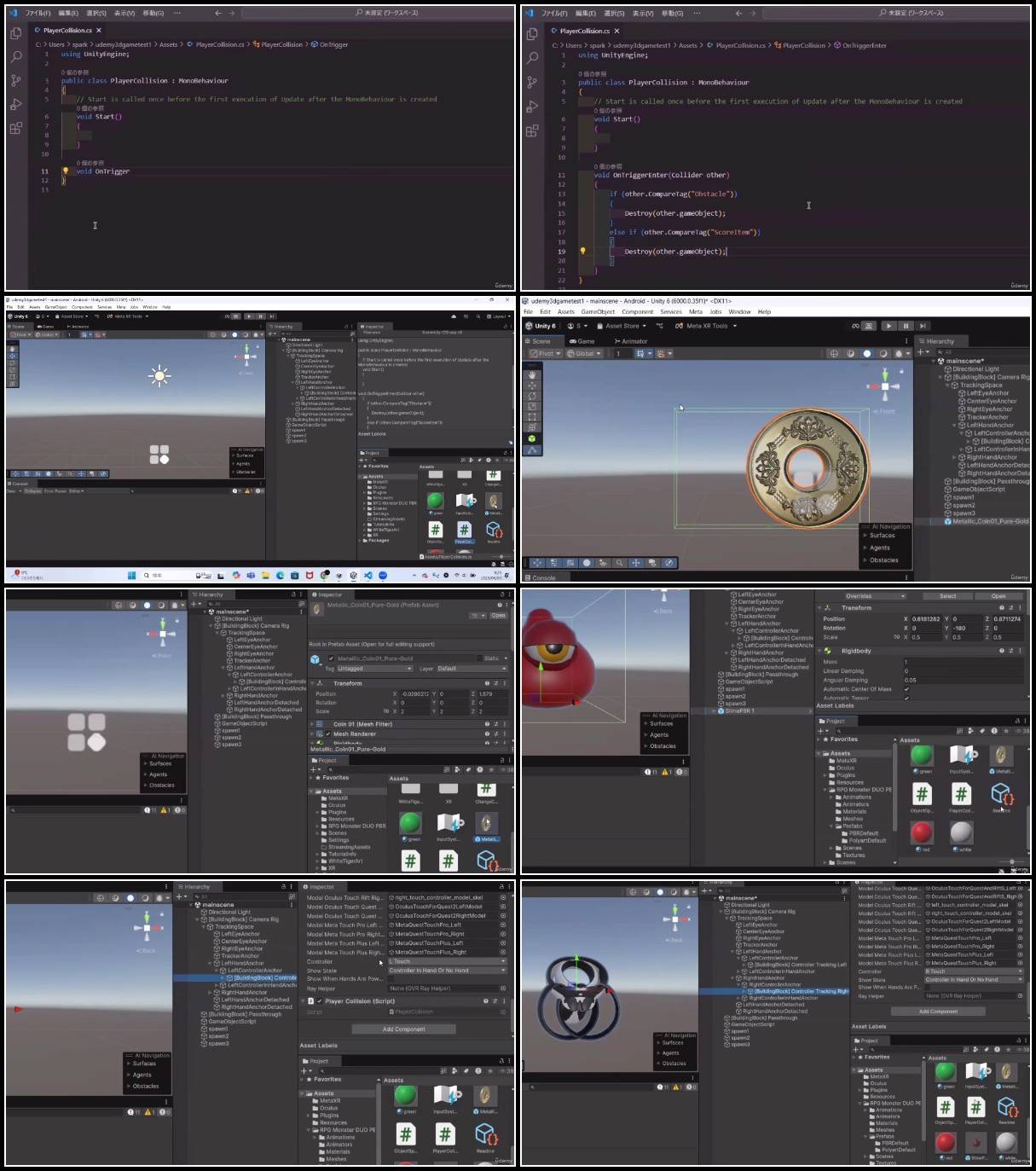Click Add Component below Player Collision (Script)
This screenshot has height=1171, width=1036.
point(403,1029)
